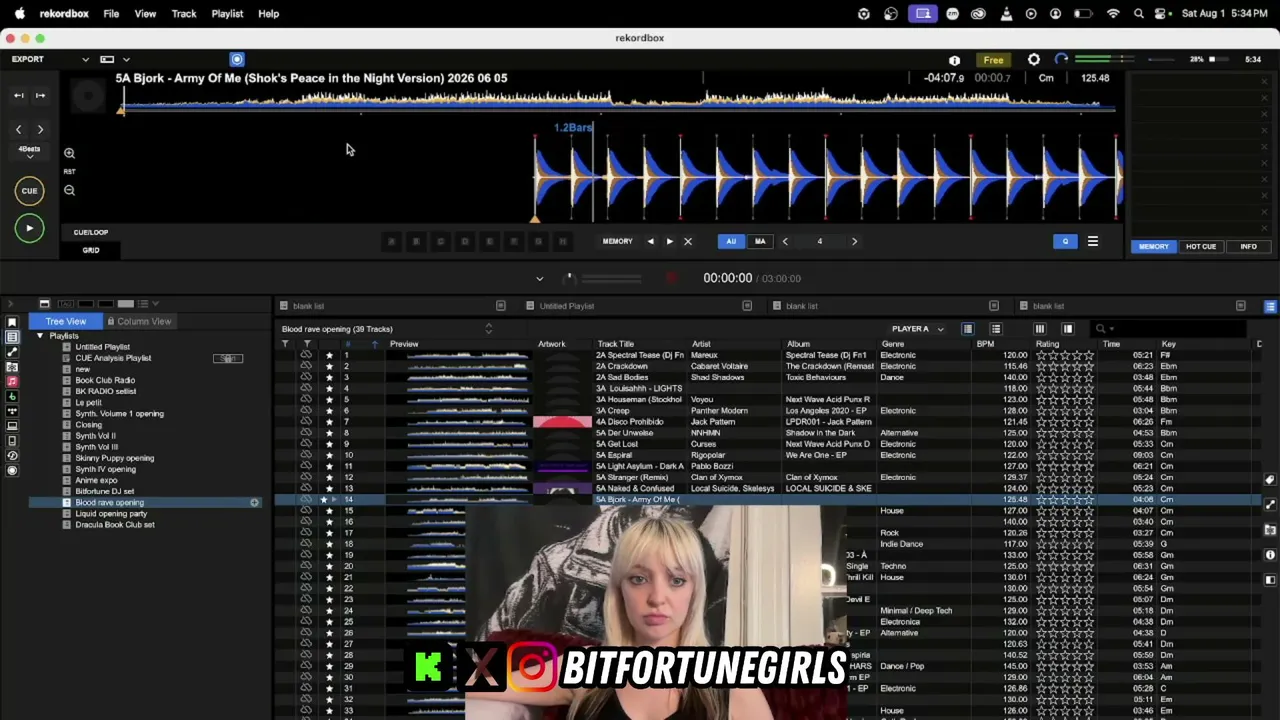The height and width of the screenshot is (720, 1280).
Task: Zoom in on the waveform
Action: click(x=69, y=153)
